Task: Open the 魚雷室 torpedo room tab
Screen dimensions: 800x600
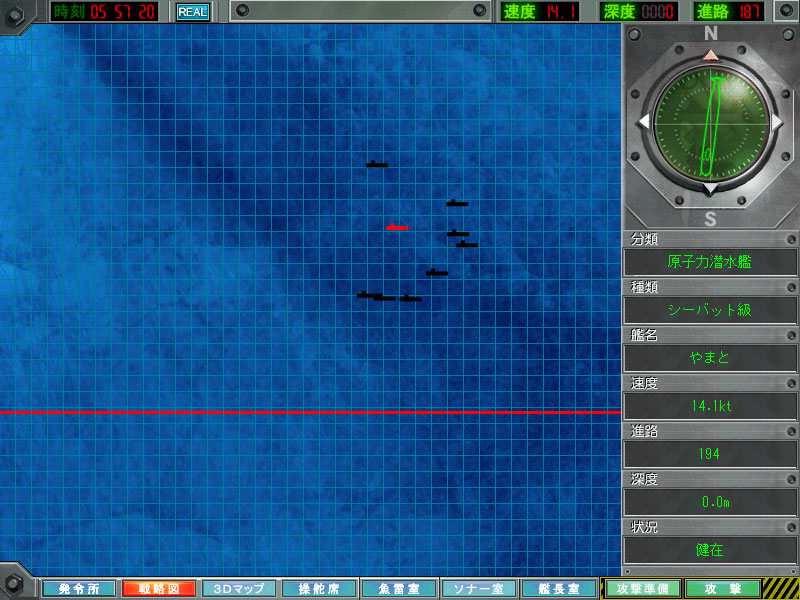Action: pos(398,589)
